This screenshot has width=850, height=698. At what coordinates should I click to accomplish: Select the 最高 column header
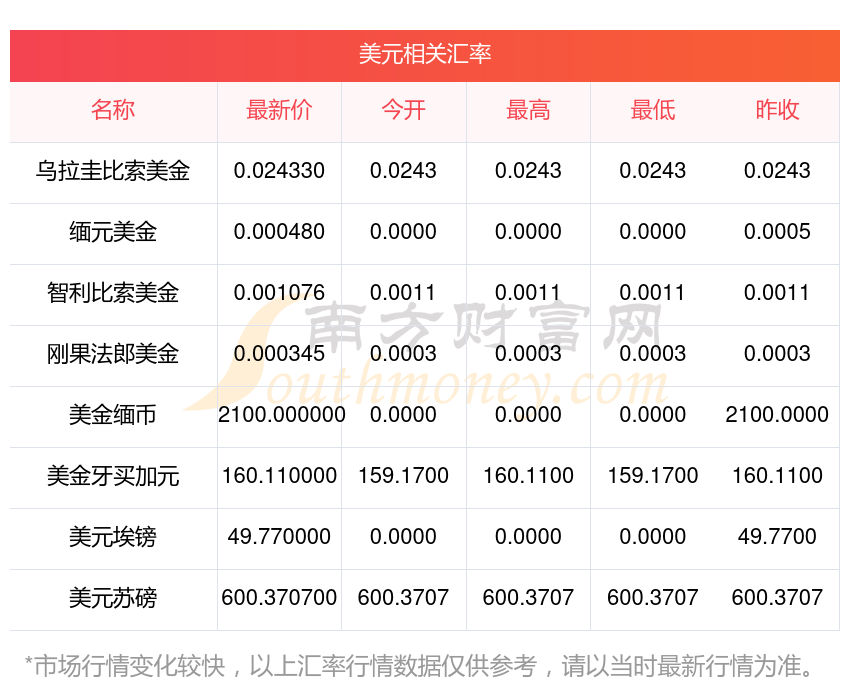[x=528, y=110]
